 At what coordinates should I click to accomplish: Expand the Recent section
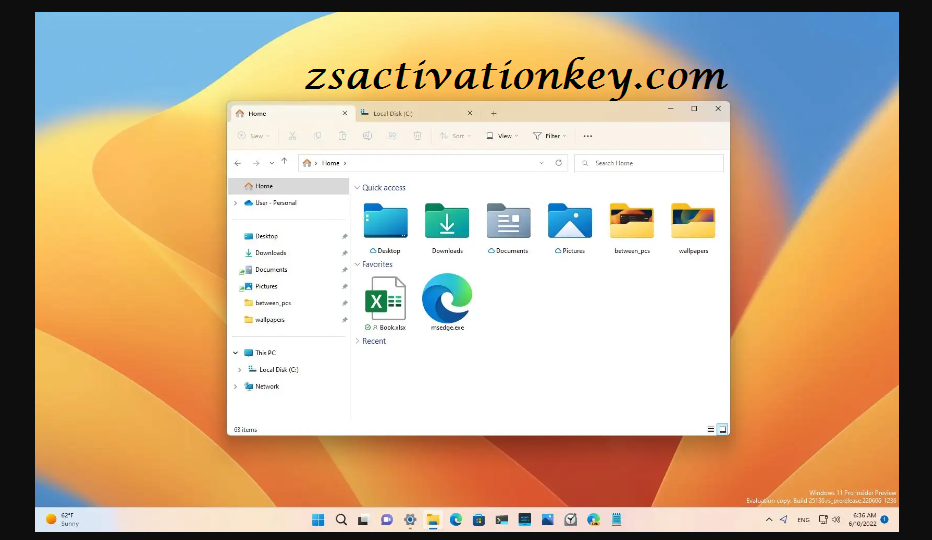[357, 341]
